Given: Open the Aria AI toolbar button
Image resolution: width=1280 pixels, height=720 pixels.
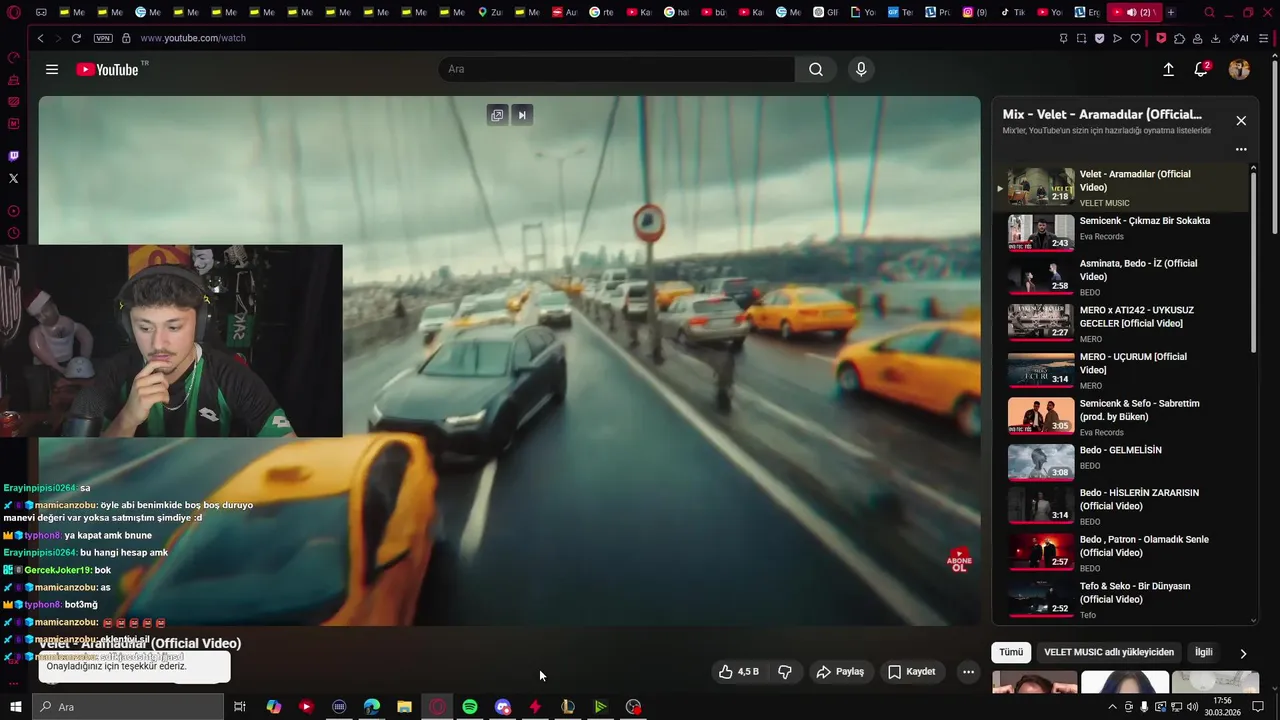Looking at the screenshot, I should 1239,38.
